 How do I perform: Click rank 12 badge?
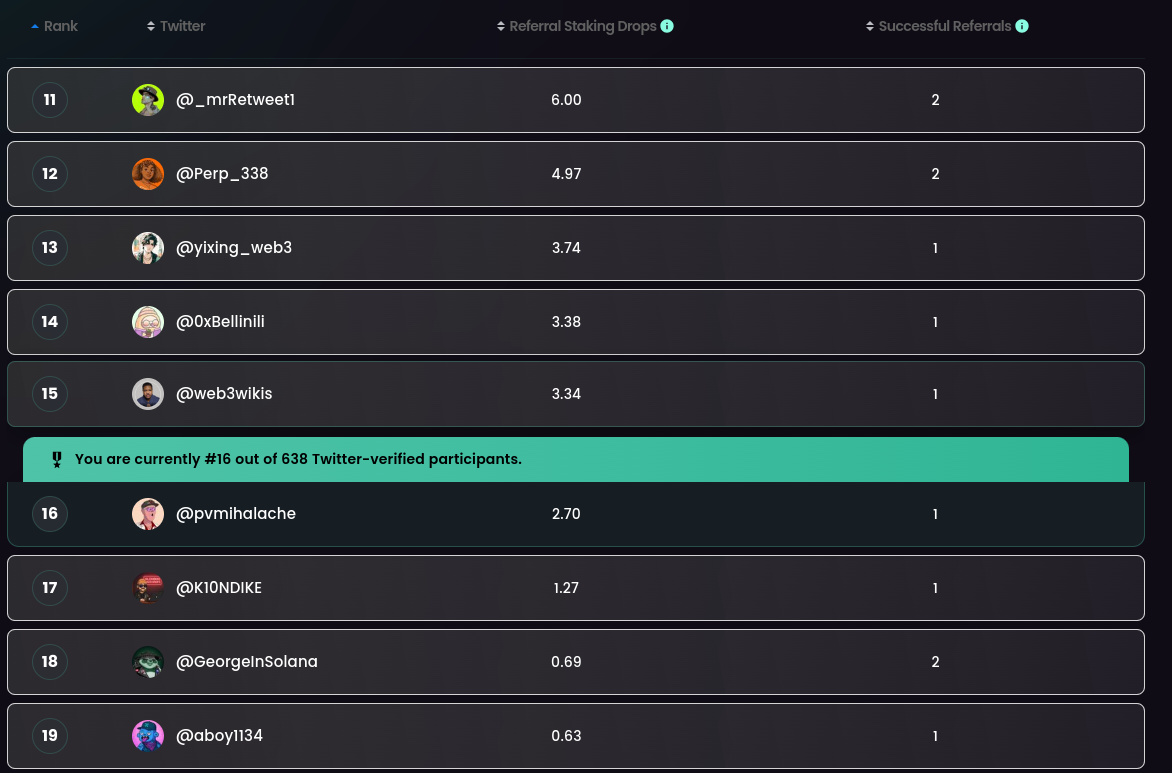(50, 174)
